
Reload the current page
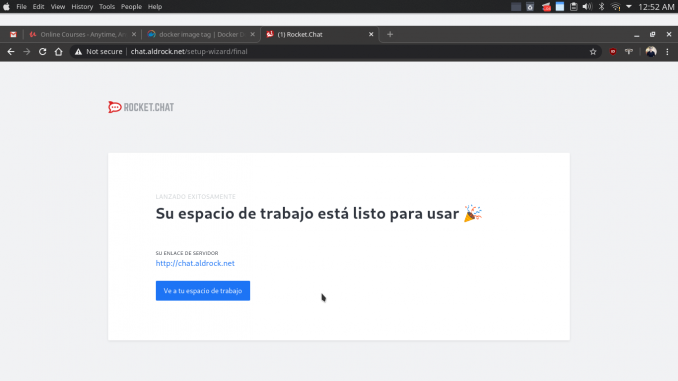(42, 51)
